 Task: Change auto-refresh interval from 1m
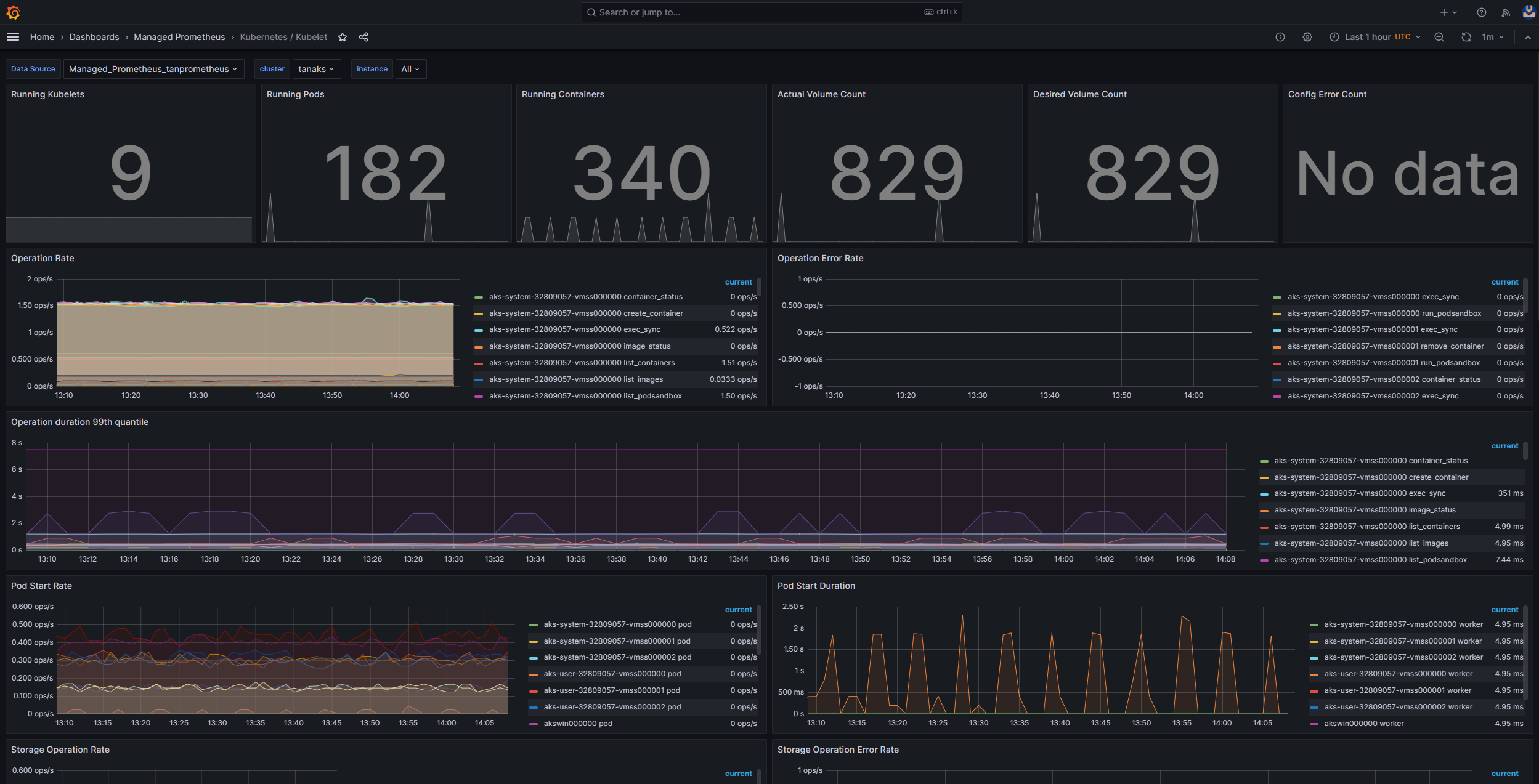pos(1492,37)
